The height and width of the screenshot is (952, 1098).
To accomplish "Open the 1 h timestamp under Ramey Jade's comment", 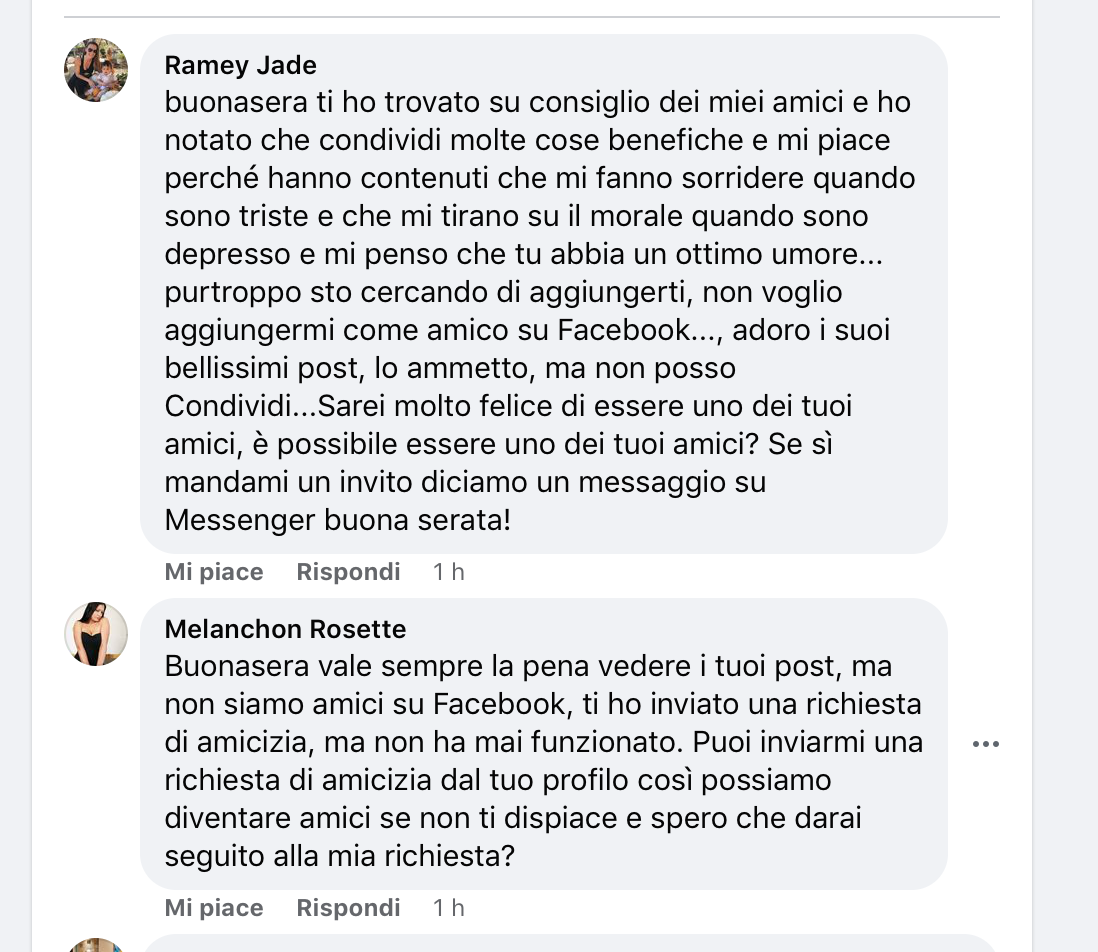I will coord(449,572).
